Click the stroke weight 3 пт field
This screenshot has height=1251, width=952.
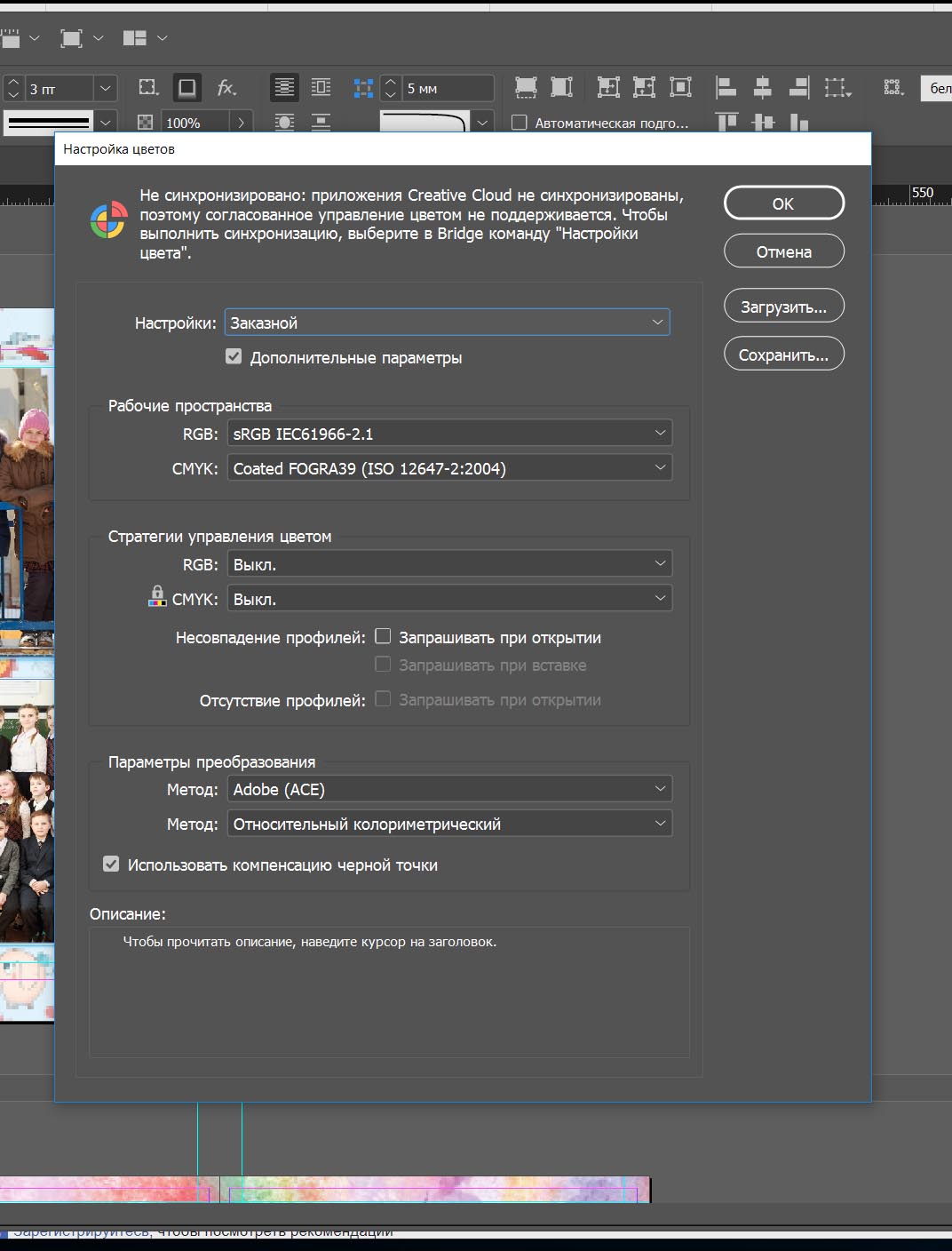point(59,88)
